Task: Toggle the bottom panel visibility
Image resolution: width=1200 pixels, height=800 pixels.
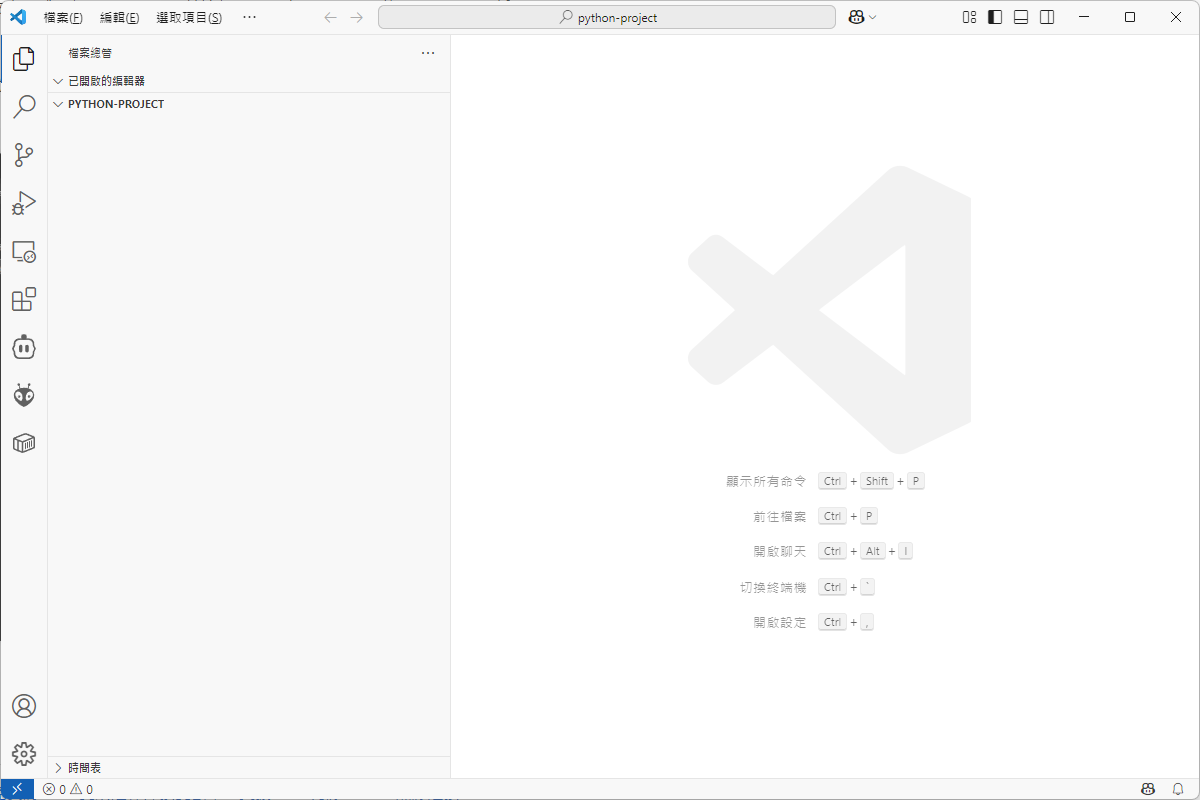Action: point(1020,16)
